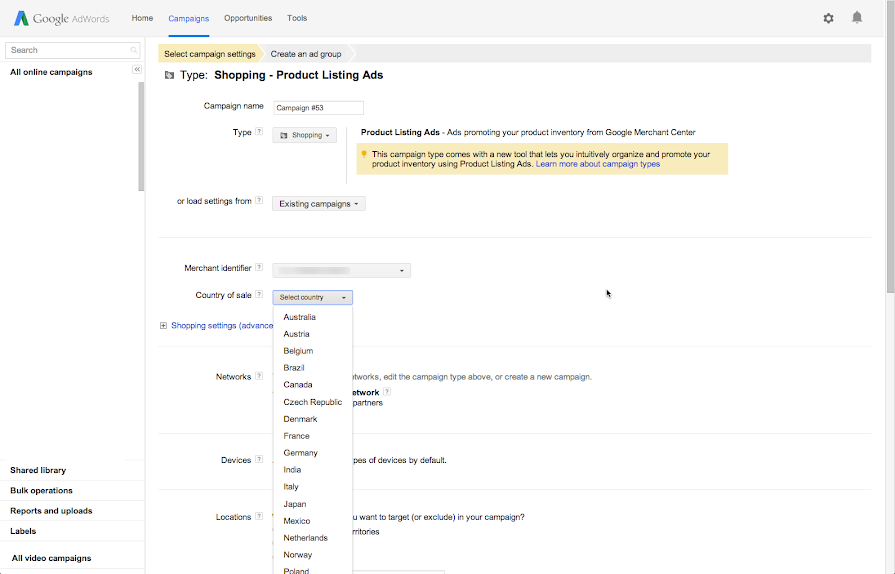Expand Shopping settings (advanced) section

pyautogui.click(x=164, y=325)
